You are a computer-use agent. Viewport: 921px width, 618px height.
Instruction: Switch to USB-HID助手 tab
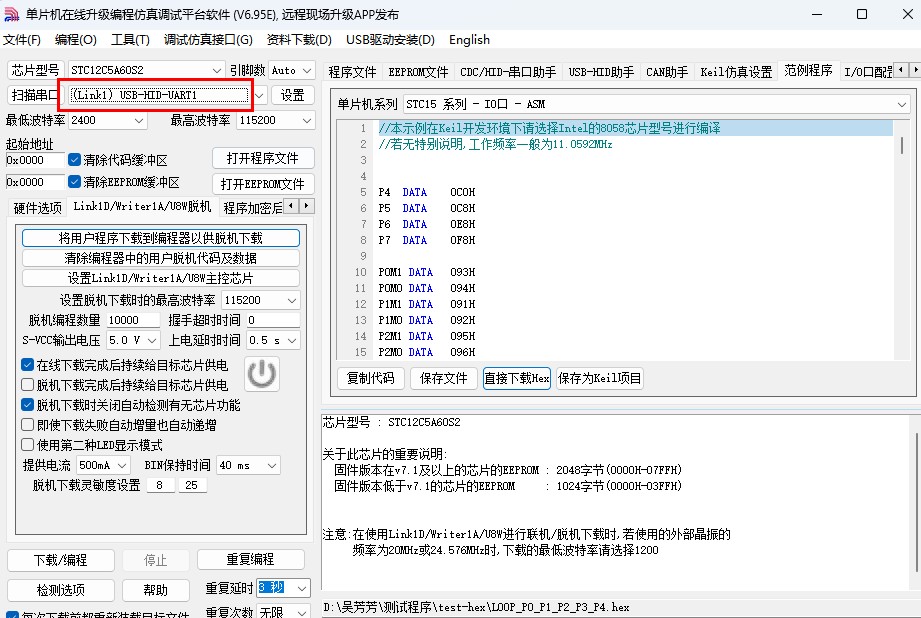click(x=601, y=72)
